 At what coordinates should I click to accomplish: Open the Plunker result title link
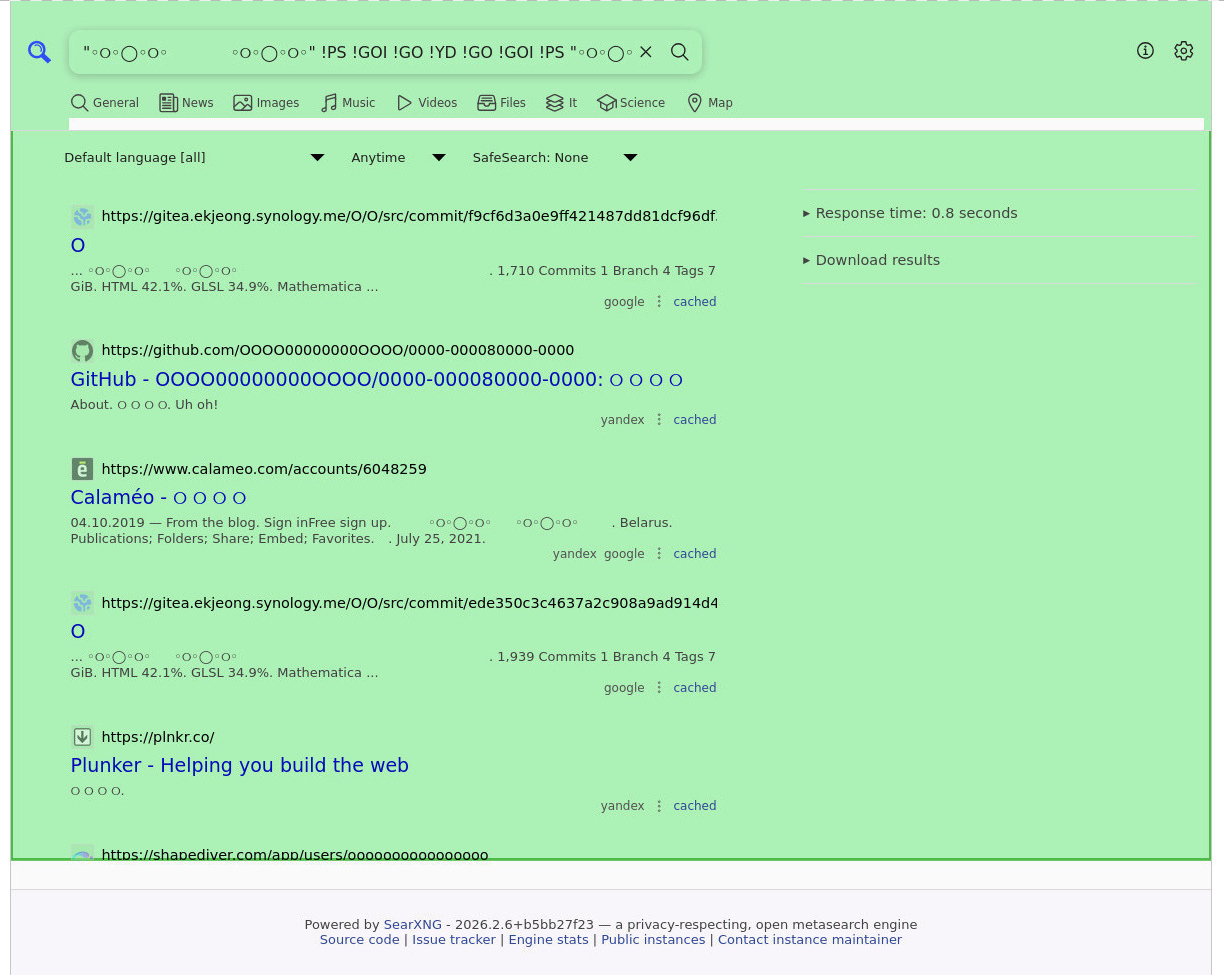click(239, 765)
